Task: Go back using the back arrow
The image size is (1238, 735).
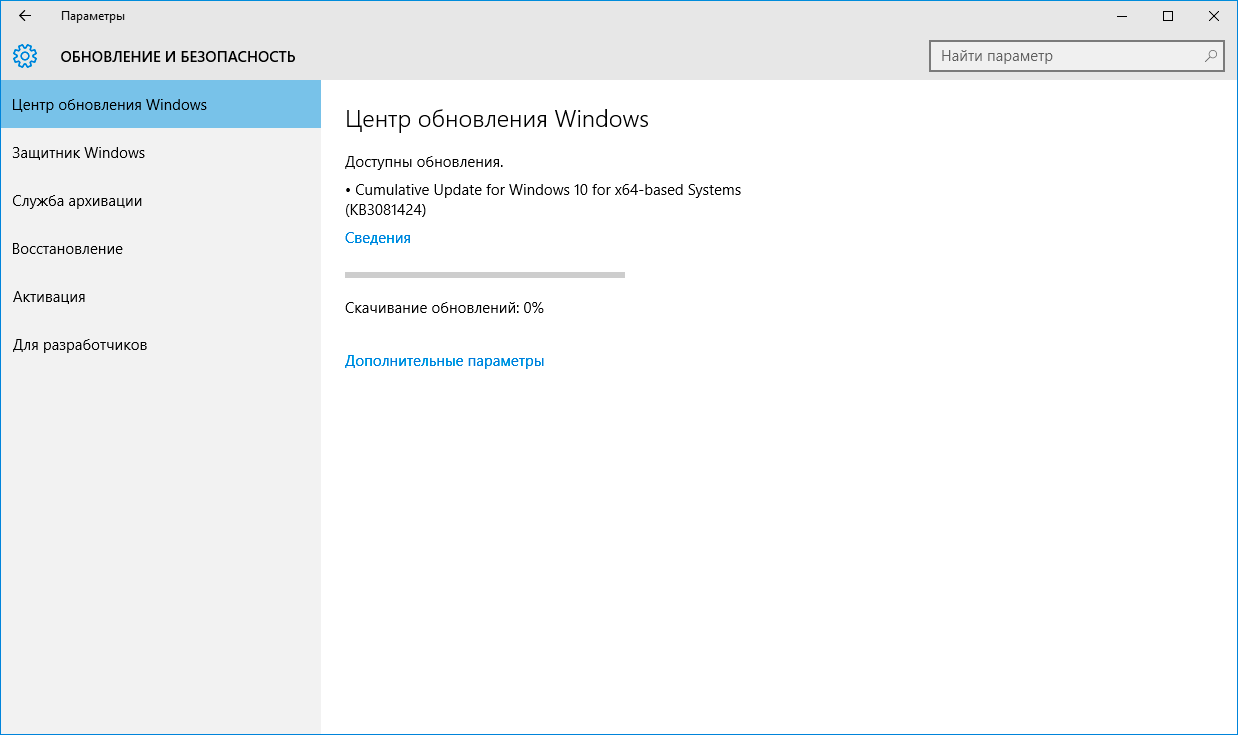Action: pyautogui.click(x=25, y=16)
